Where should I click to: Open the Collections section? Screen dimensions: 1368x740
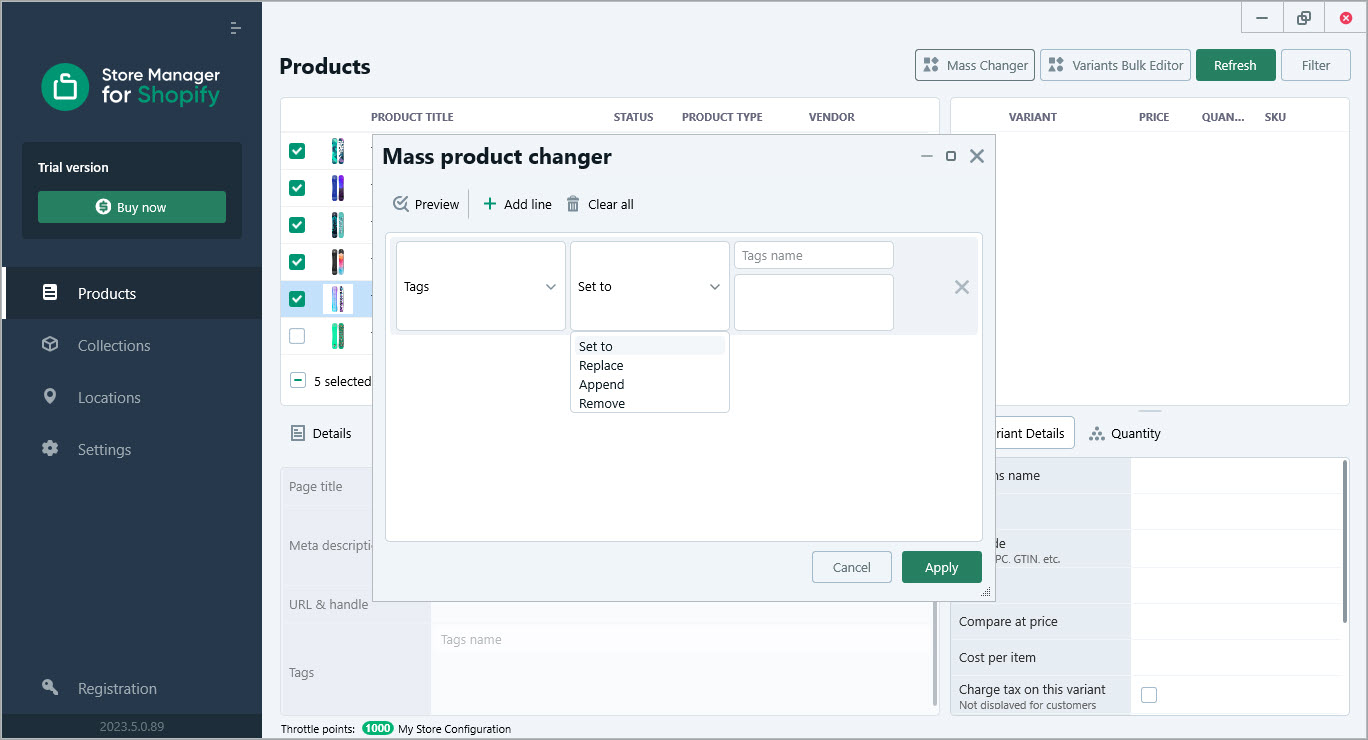132,345
